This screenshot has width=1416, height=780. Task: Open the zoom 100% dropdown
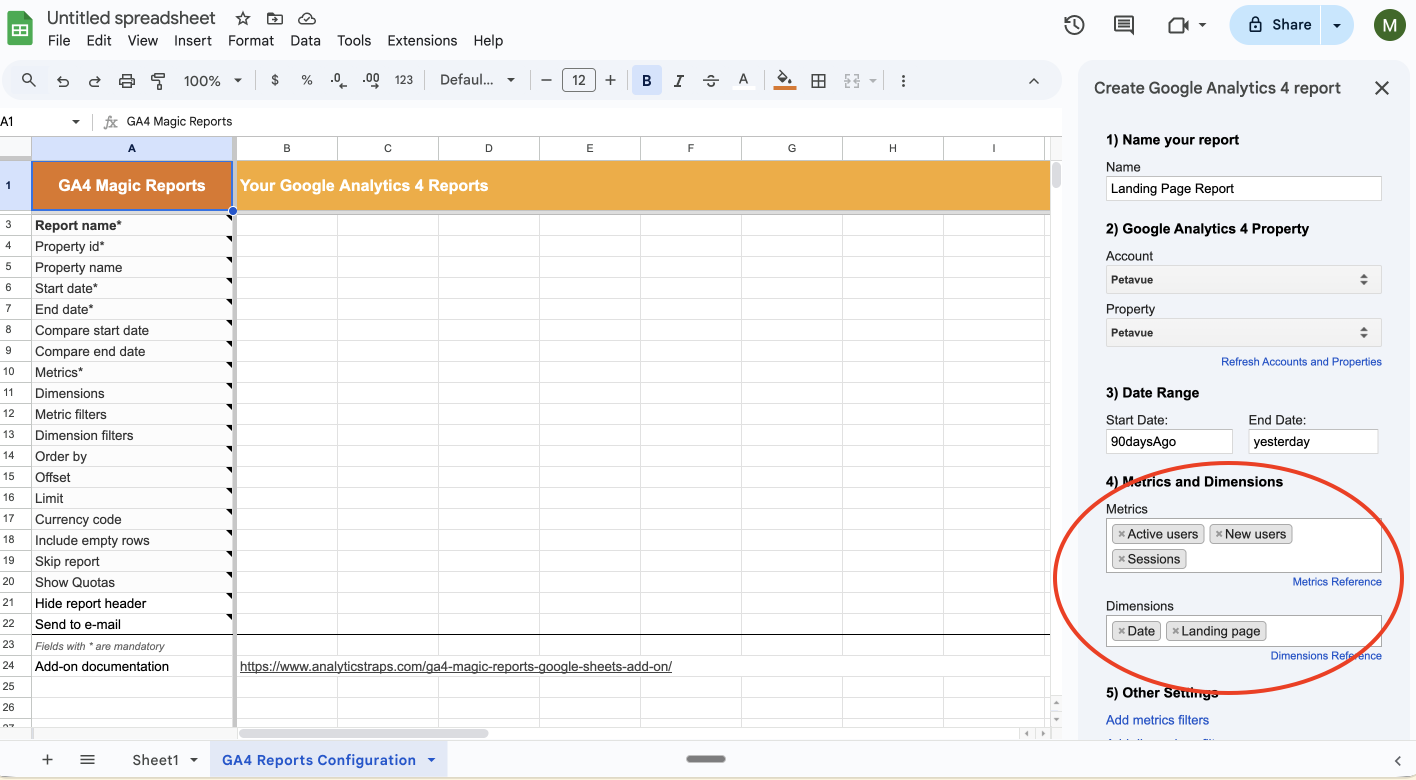(212, 81)
